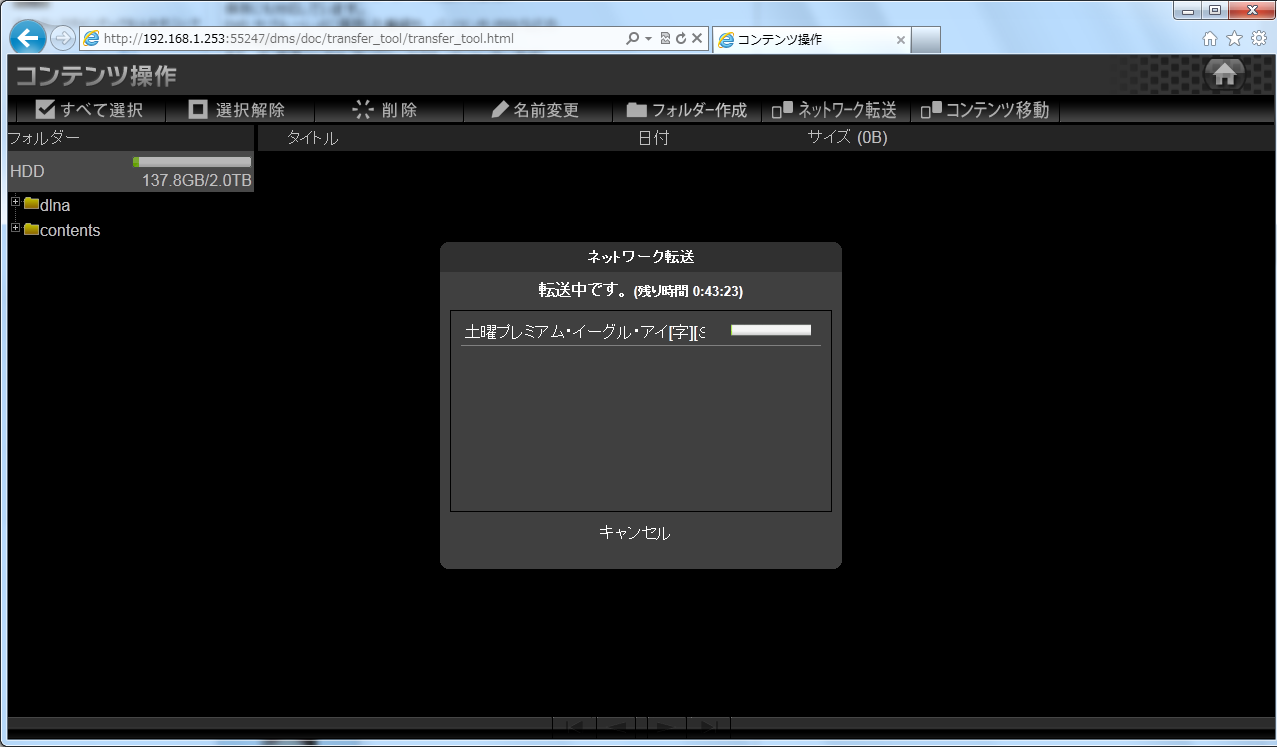Open the Favorites star menu

tap(1234, 39)
